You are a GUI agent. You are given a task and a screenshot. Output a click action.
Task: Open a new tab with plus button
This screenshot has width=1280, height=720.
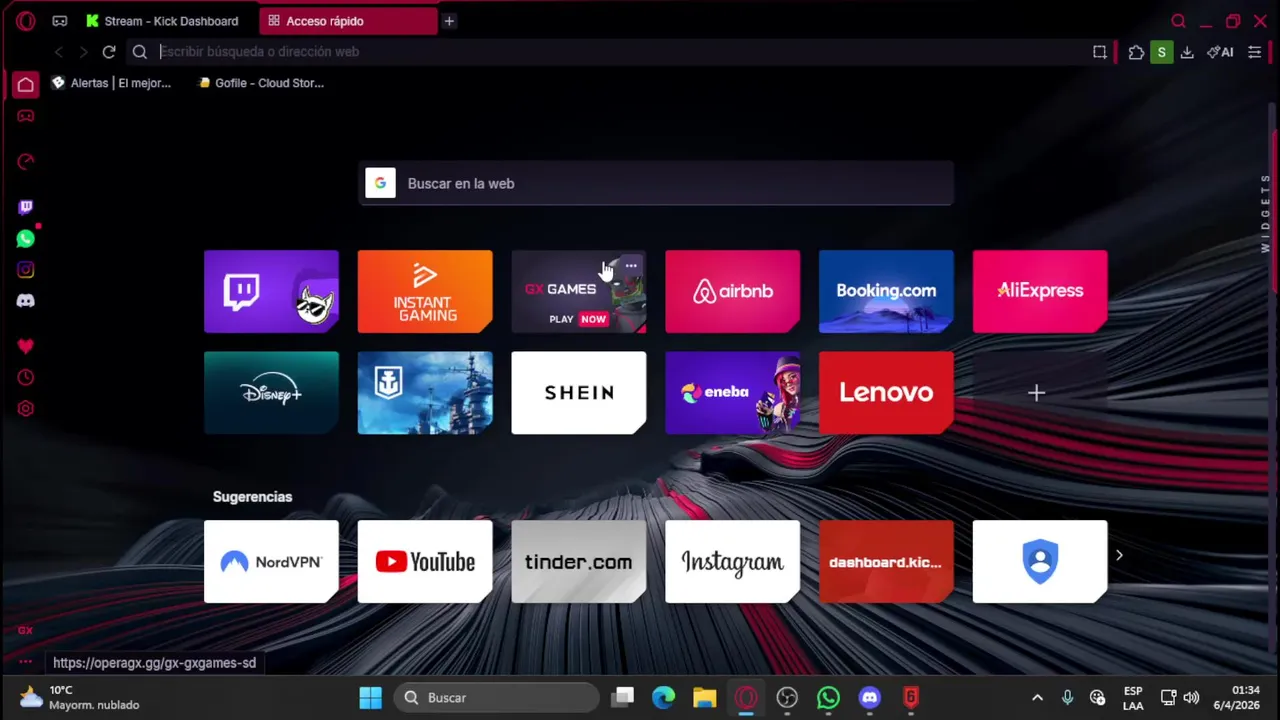(x=449, y=21)
